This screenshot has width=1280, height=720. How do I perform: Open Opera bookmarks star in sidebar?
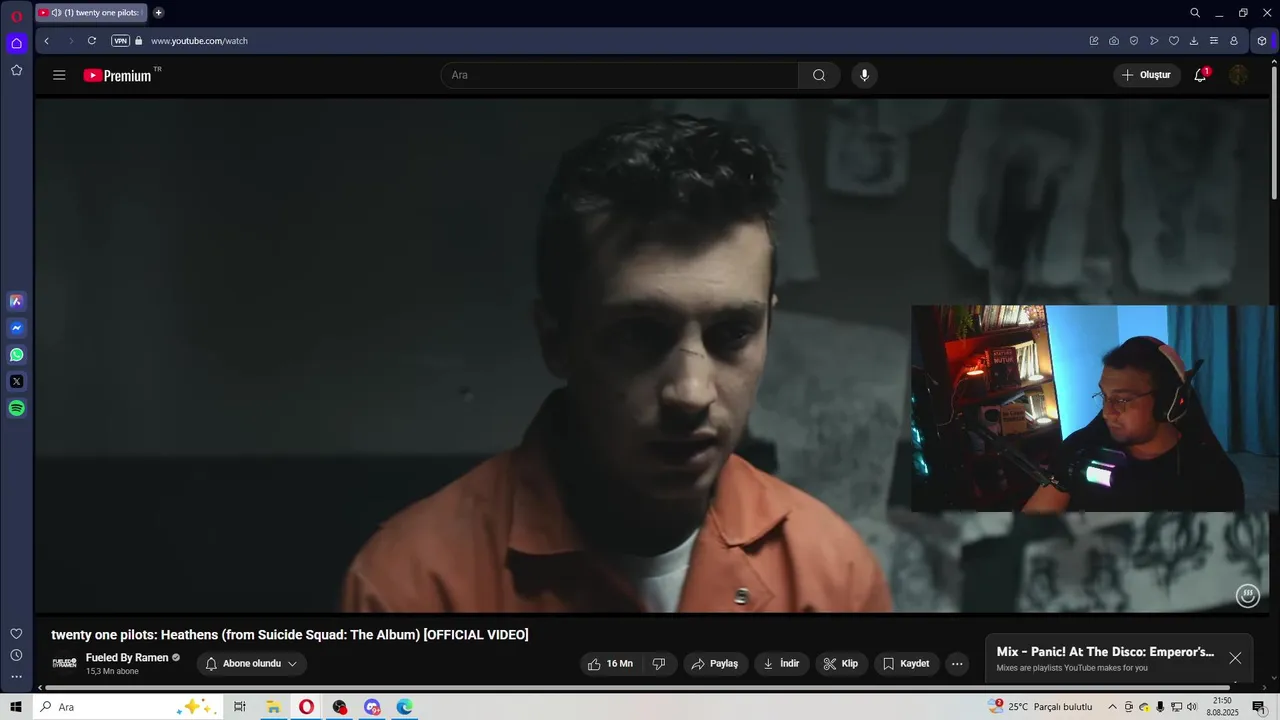16,70
